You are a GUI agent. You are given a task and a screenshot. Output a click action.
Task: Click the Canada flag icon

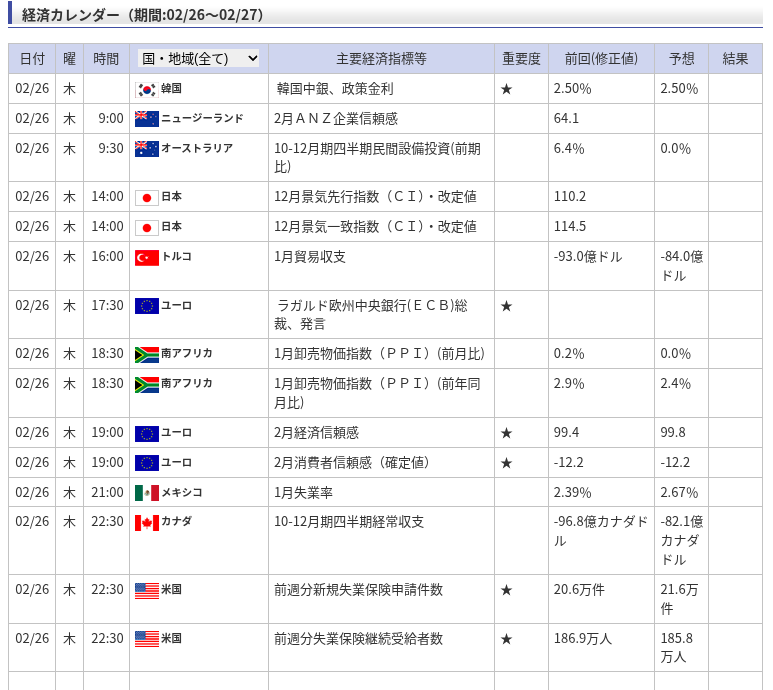pyautogui.click(x=146, y=522)
